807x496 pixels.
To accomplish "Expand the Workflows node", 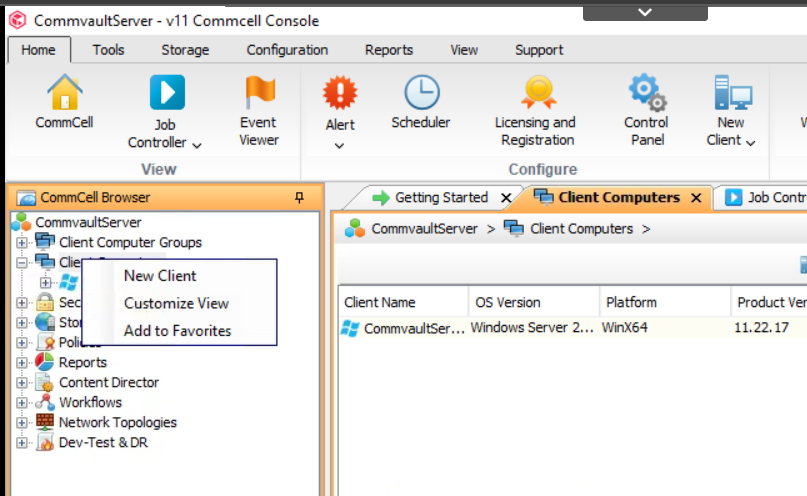I will click(x=22, y=402).
